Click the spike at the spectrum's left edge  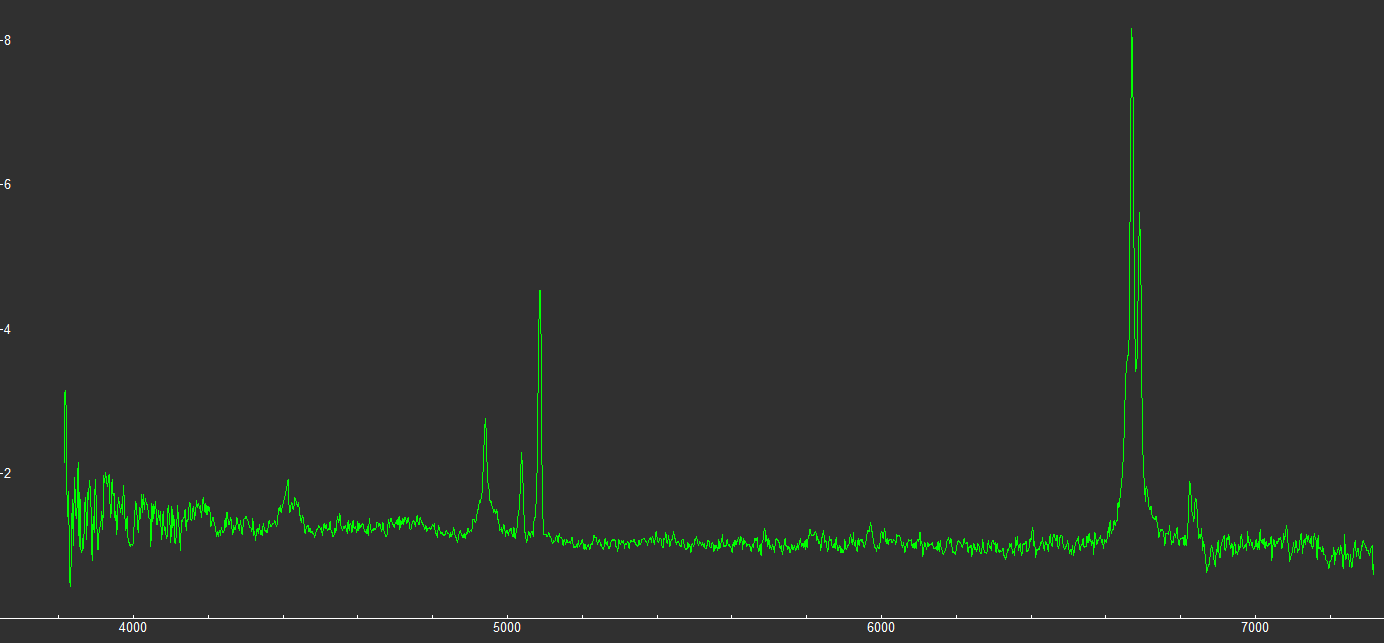point(65,392)
